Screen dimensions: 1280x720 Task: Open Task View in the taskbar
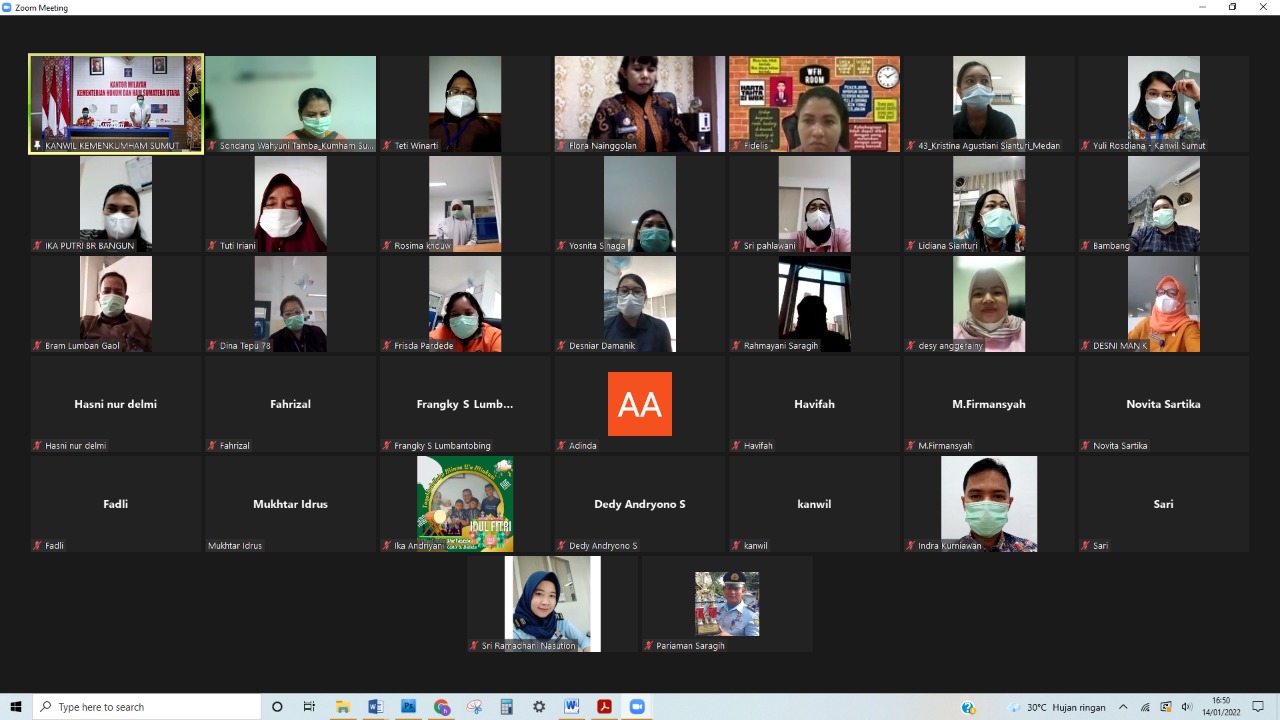(309, 707)
